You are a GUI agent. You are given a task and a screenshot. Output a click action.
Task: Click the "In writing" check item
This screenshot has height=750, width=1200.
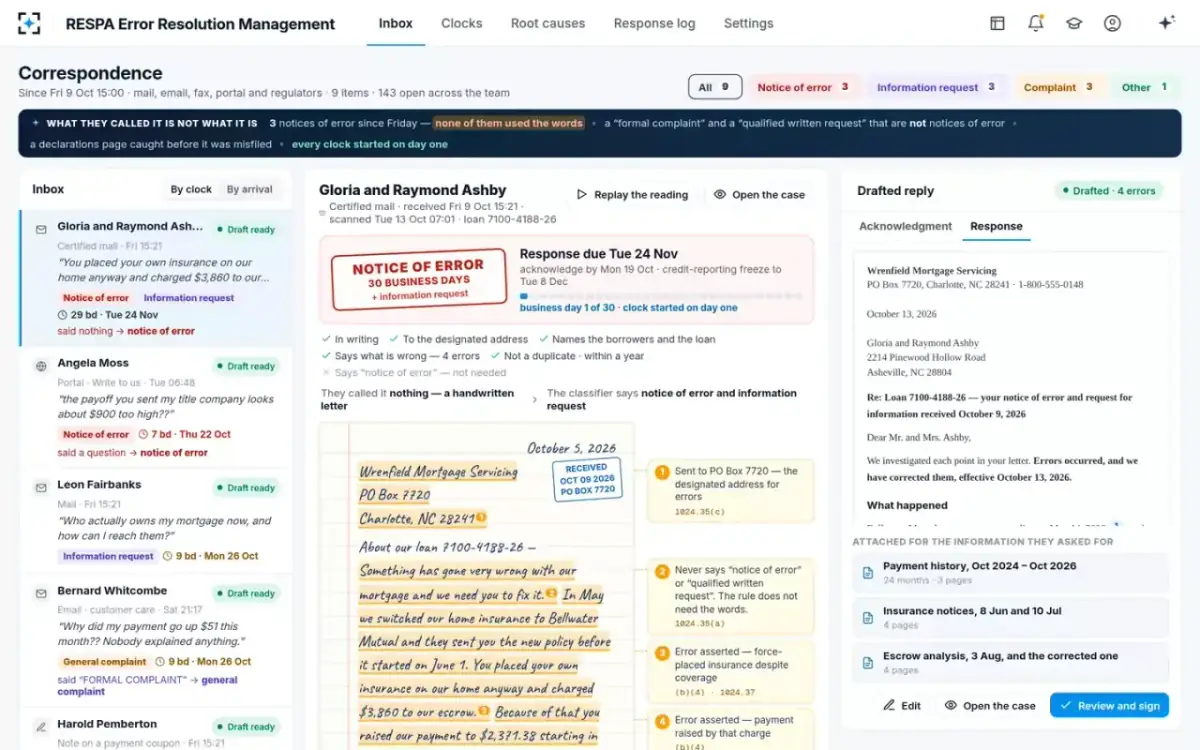click(350, 339)
